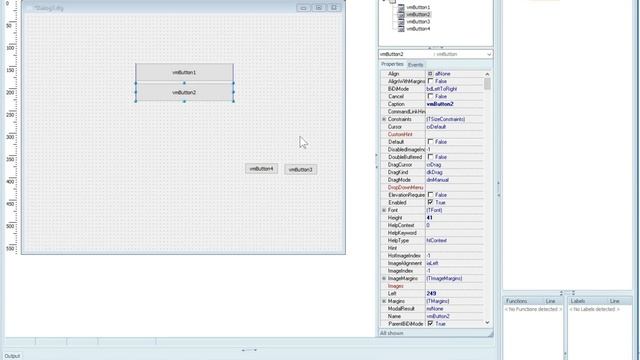Select the HelpType value htContext
Viewport: 640px width, 360px height.
(x=436, y=240)
